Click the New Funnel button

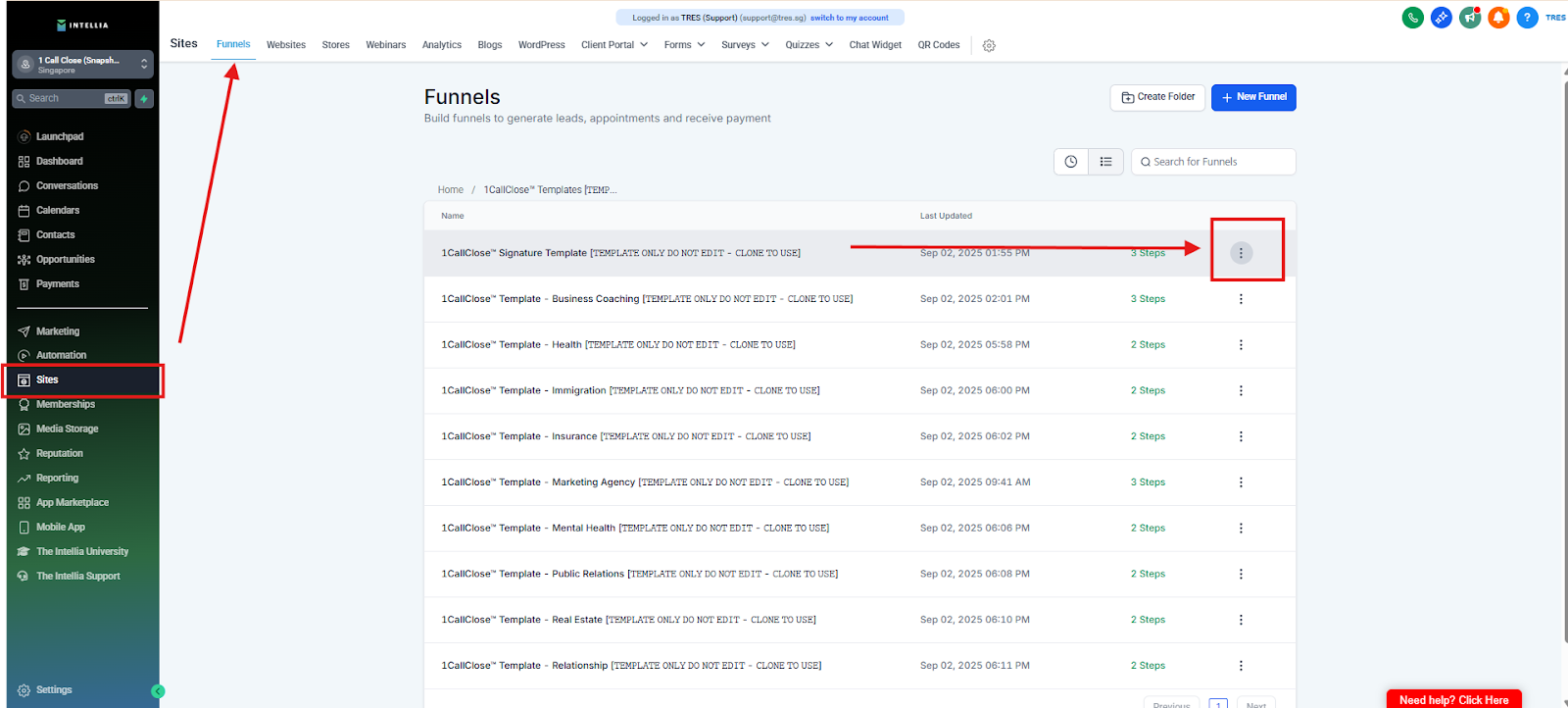[x=1253, y=97]
